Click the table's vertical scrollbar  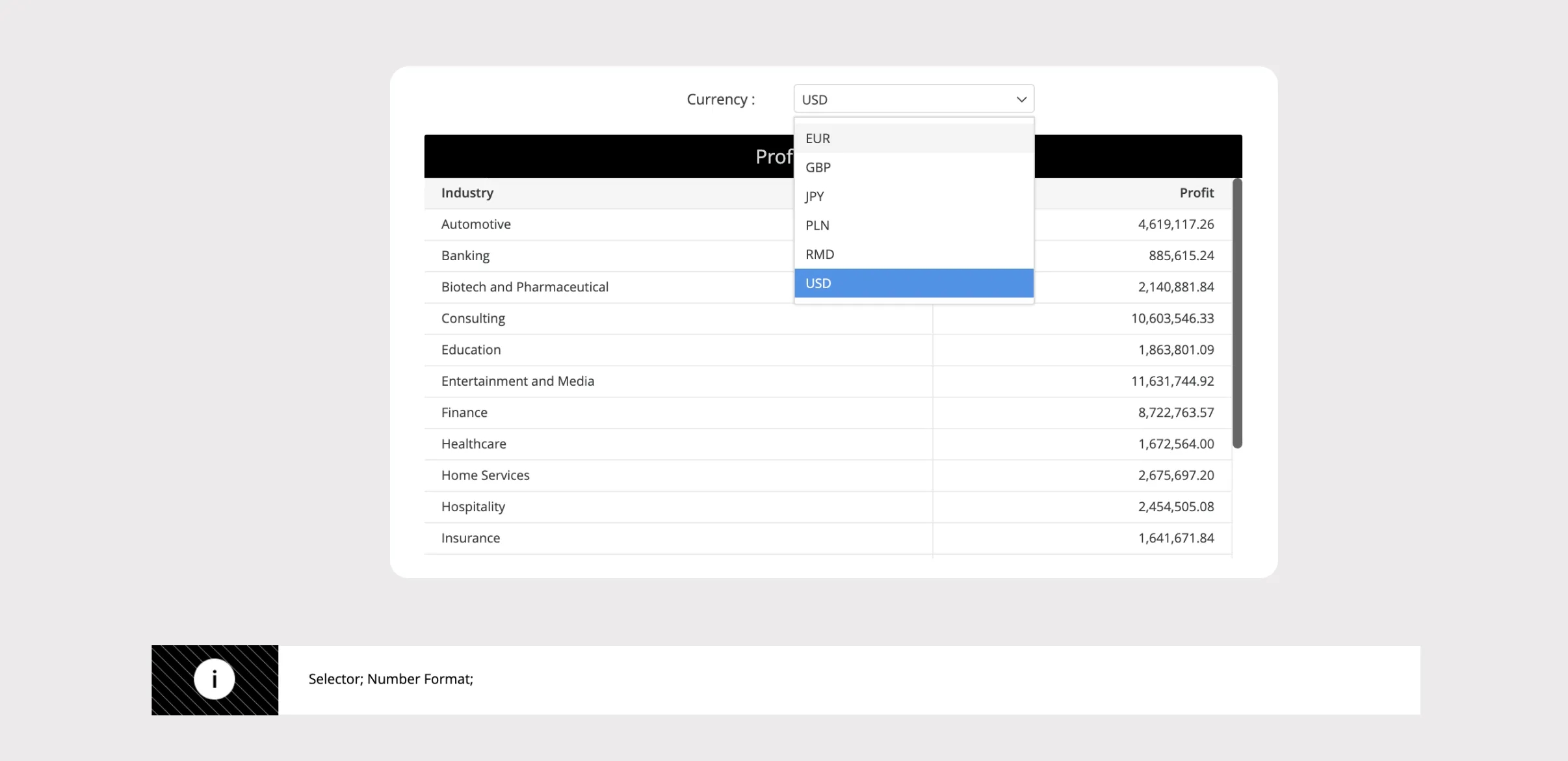tap(1237, 312)
